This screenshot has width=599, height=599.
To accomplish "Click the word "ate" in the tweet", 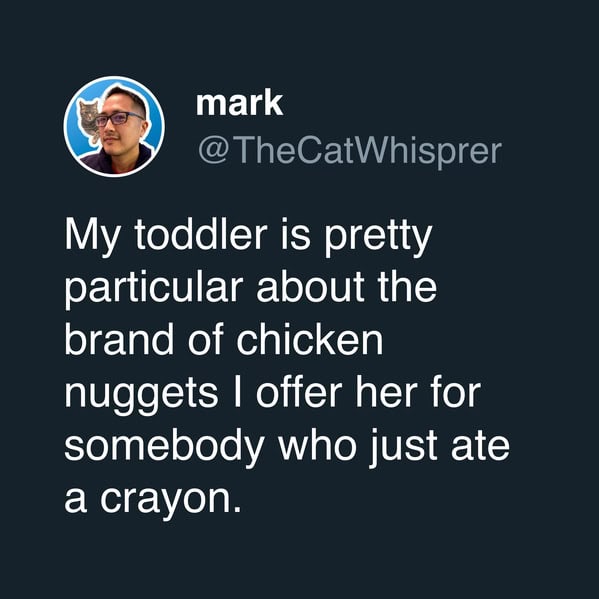I will pyautogui.click(x=481, y=447).
